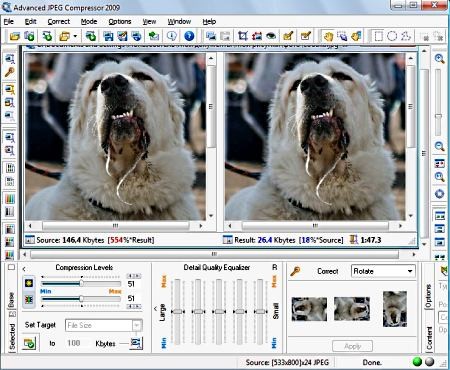This screenshot has height=370, width=450.
Task: Click the open folder icon in the toolbar
Action: pos(14,36)
